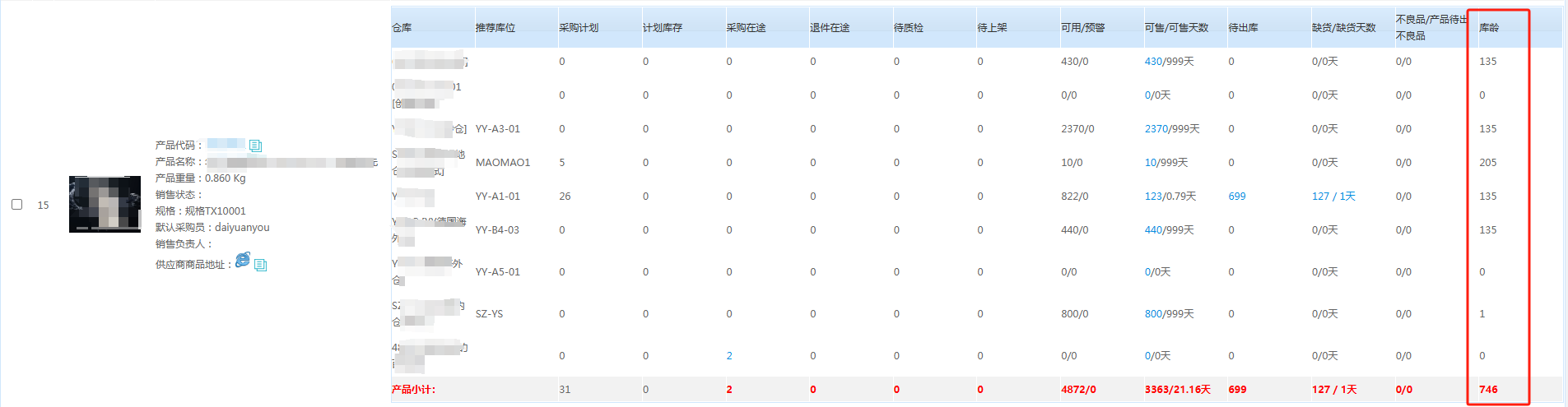Screen dimensions: 1568x407
Task: Click the 仓库 column header
Action: [402, 28]
